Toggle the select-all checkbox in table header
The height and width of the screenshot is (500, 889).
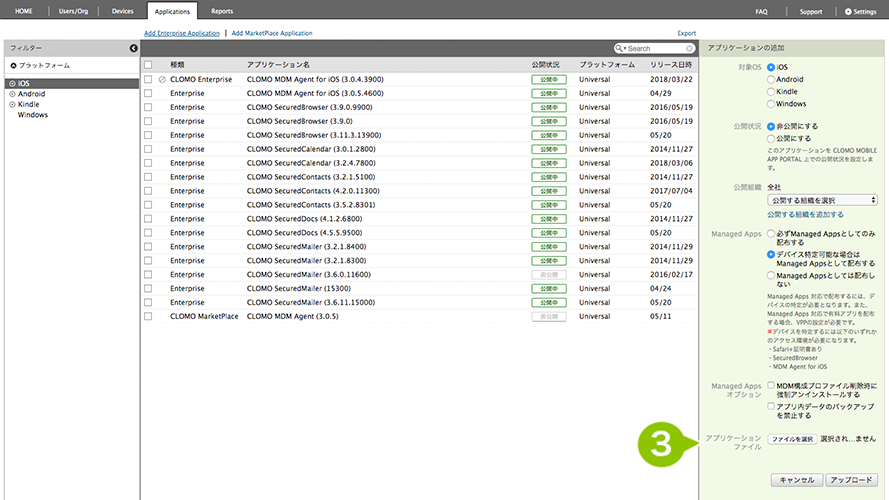148,65
